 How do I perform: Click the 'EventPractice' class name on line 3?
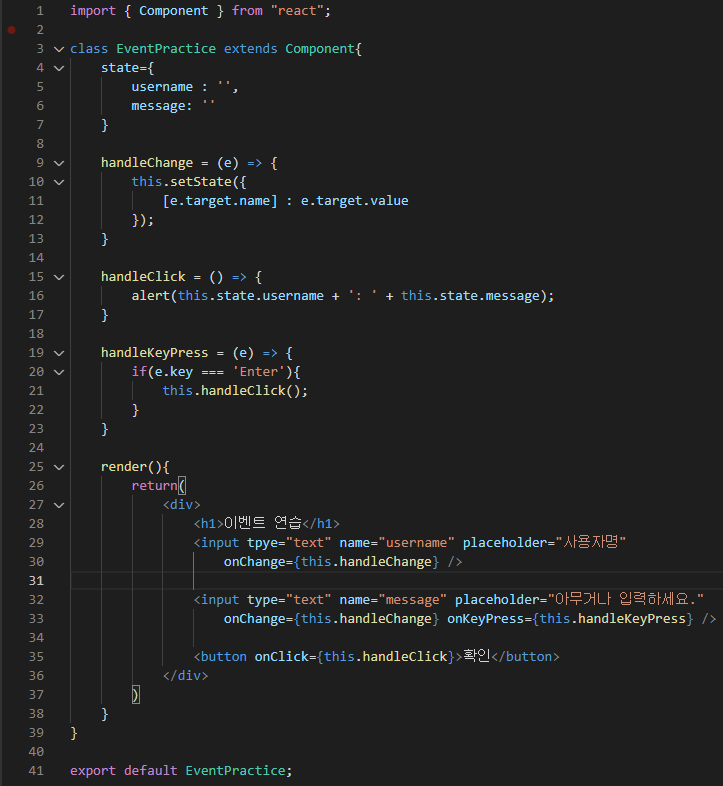tap(166, 49)
